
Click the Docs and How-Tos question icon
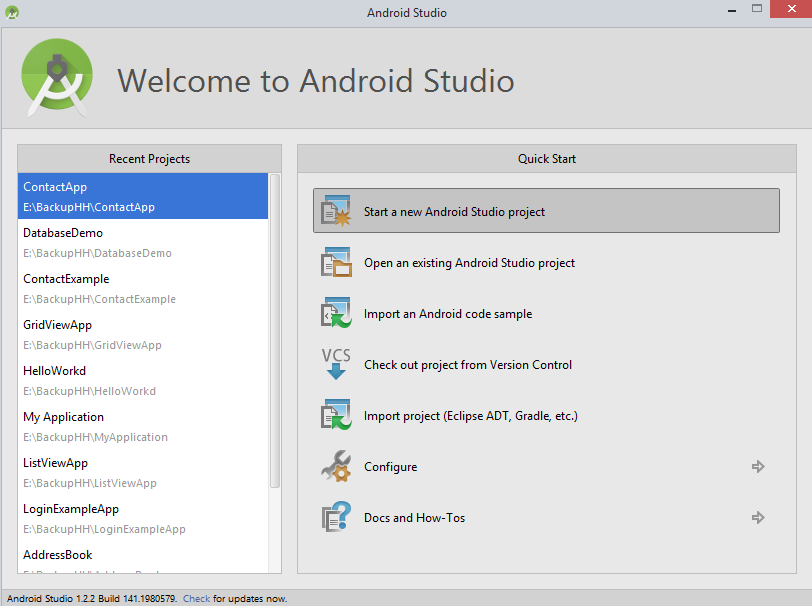(x=336, y=517)
